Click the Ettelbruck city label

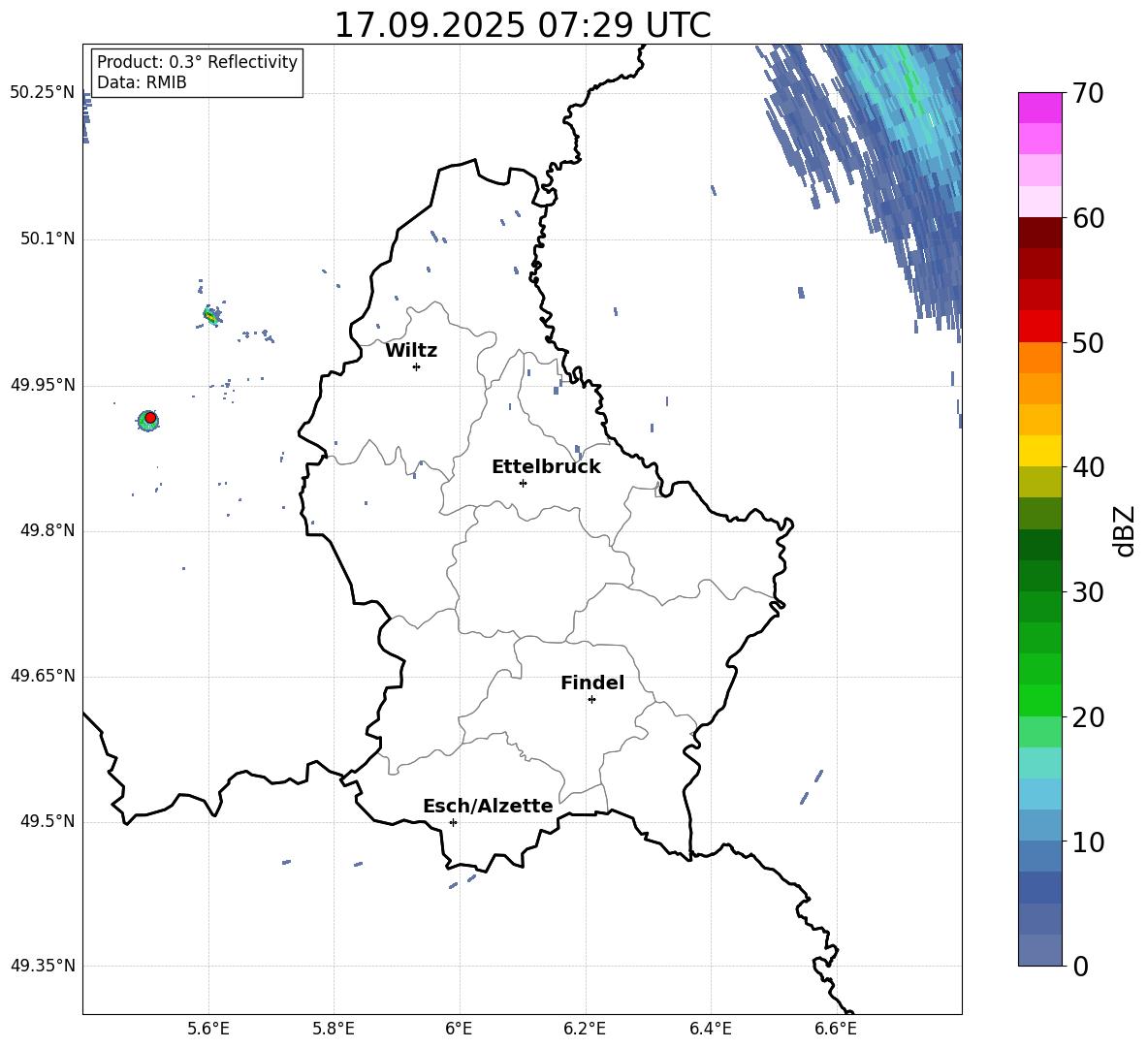546,466
